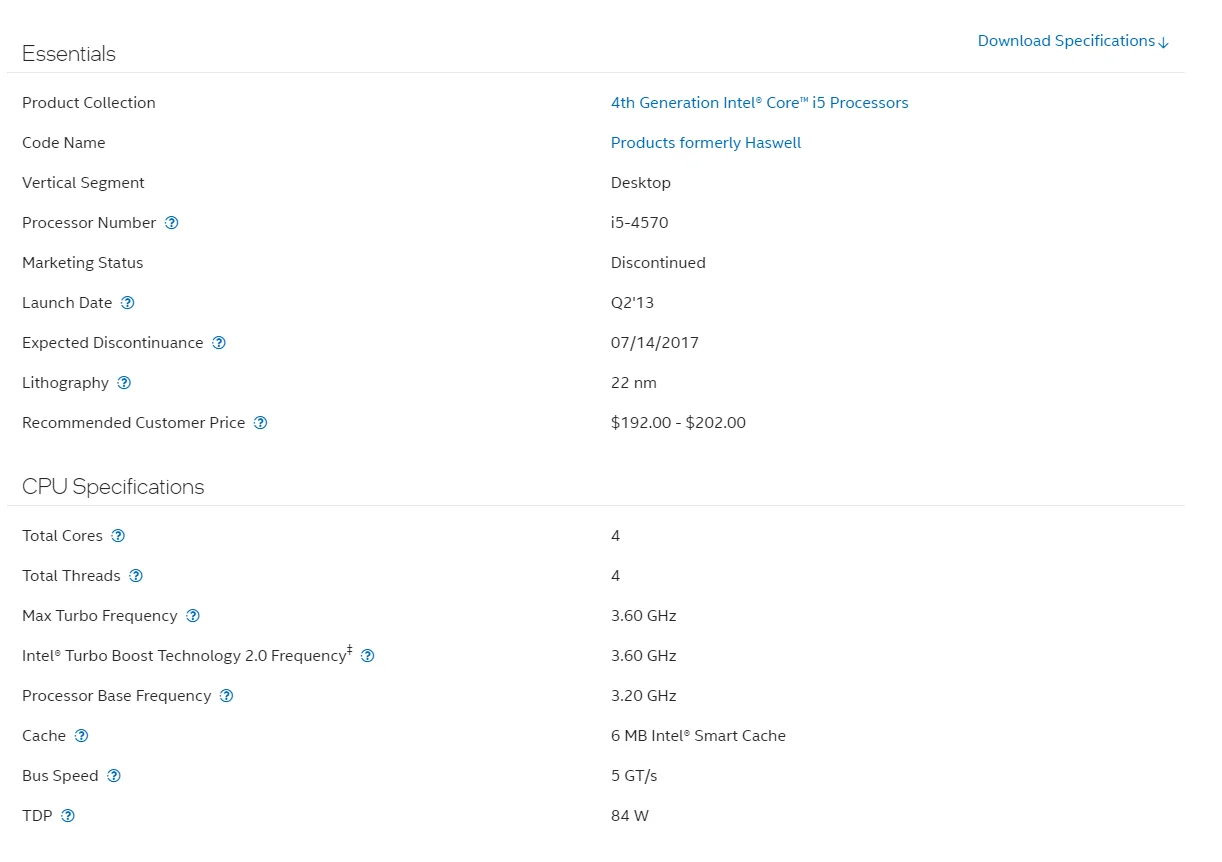Image resolution: width=1222 pixels, height=862 pixels.
Task: Show Cache help tooltip icon
Action: click(81, 736)
